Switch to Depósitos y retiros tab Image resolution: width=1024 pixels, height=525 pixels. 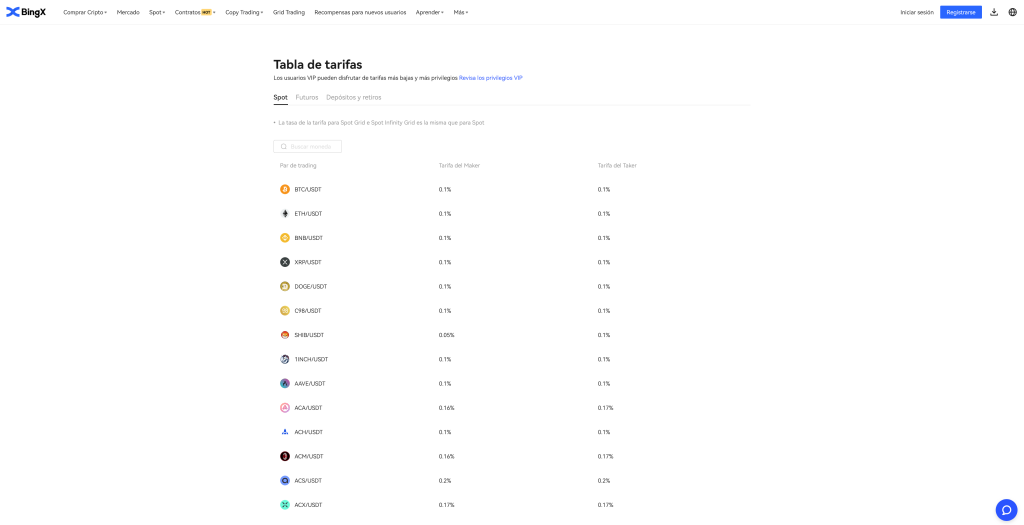pyautogui.click(x=353, y=97)
